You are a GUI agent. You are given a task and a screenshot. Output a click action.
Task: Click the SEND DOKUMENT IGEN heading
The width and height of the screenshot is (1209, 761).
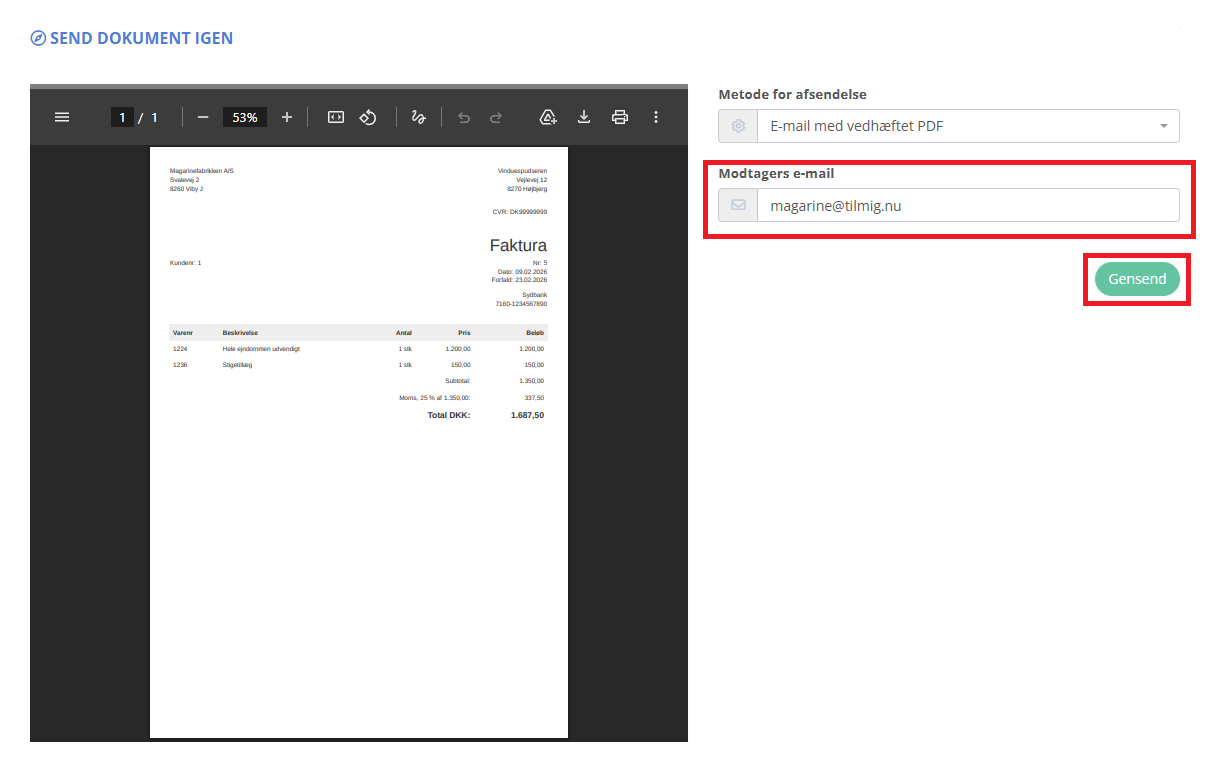131,37
